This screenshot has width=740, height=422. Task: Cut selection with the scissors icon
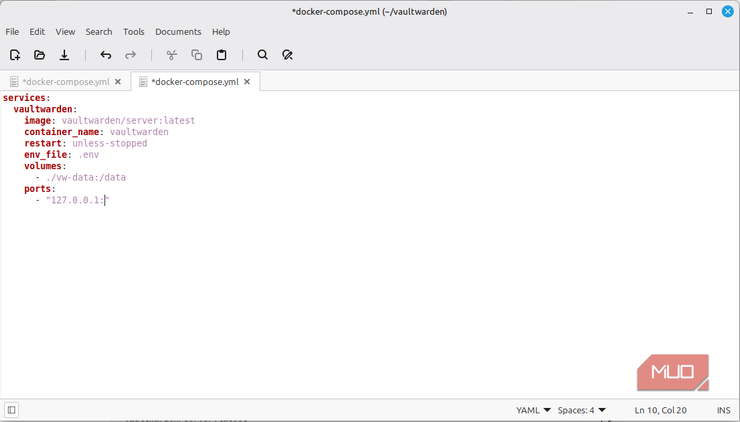(x=172, y=55)
